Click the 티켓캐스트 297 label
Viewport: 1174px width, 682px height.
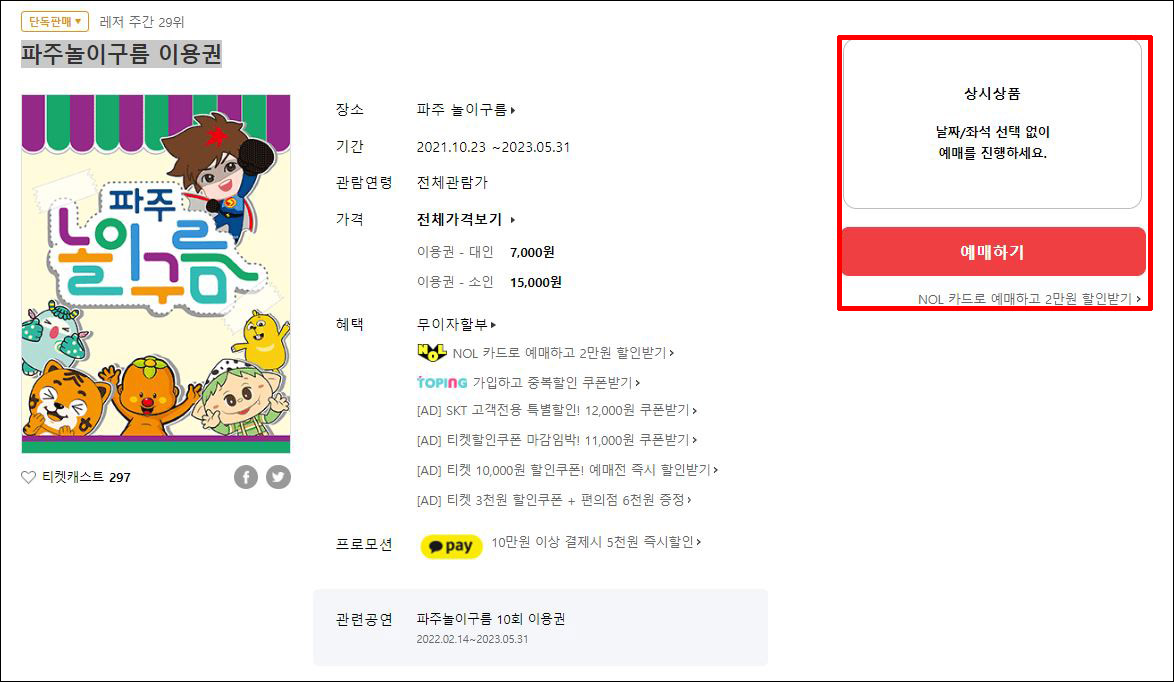[86, 478]
